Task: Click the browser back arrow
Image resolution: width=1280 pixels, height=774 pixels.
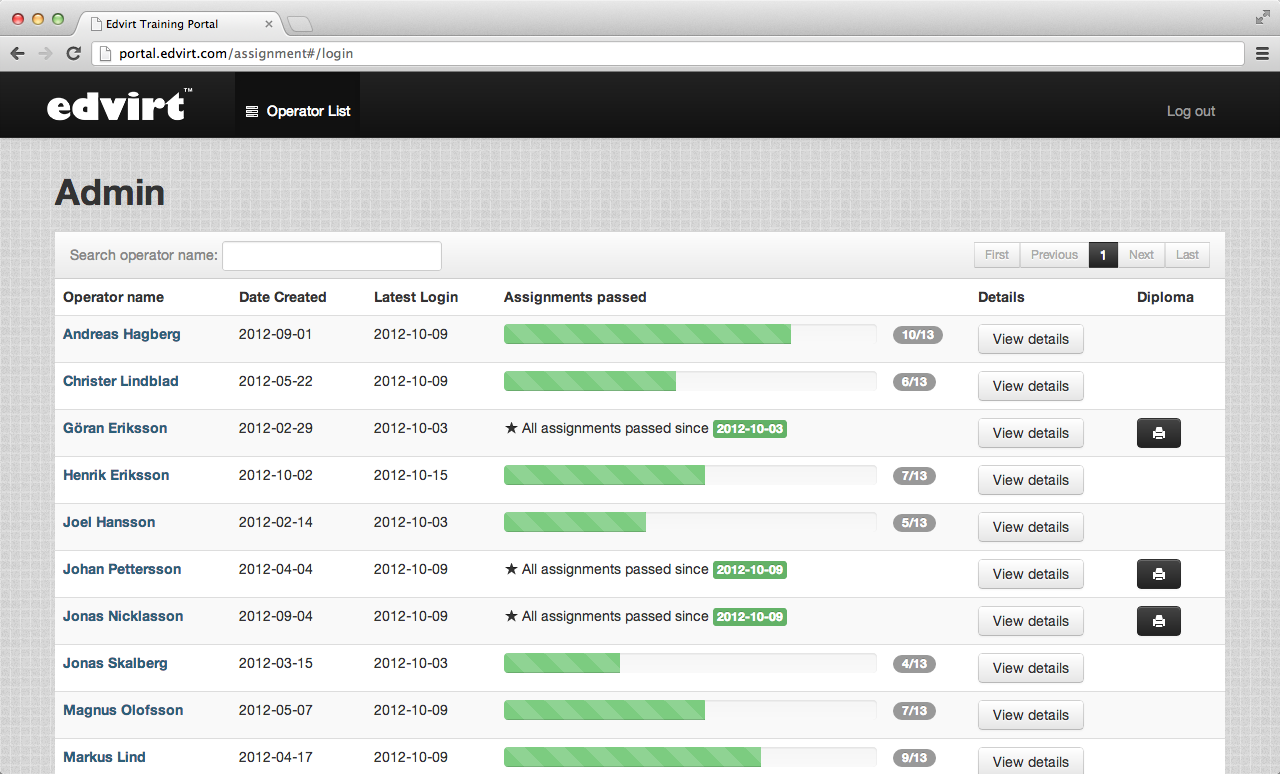Action: 17,53
